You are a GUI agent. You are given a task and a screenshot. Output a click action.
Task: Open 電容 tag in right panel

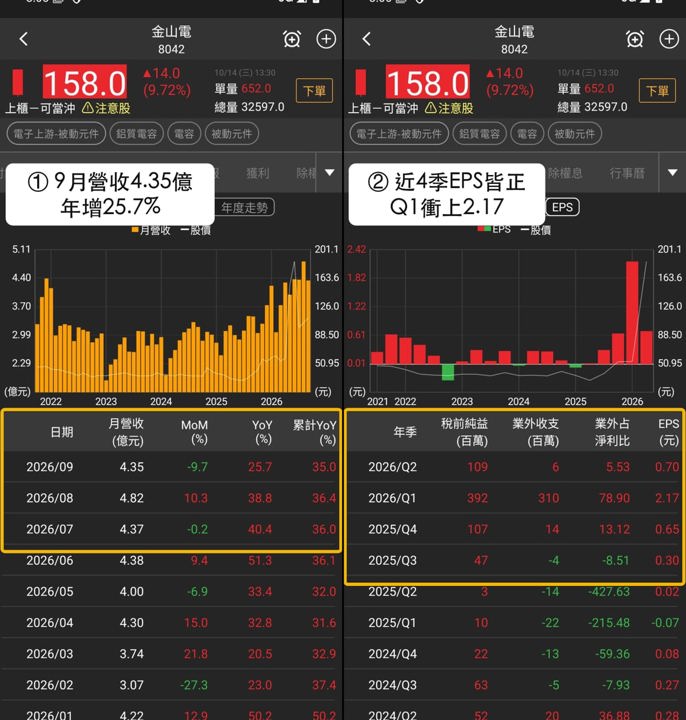coord(527,134)
